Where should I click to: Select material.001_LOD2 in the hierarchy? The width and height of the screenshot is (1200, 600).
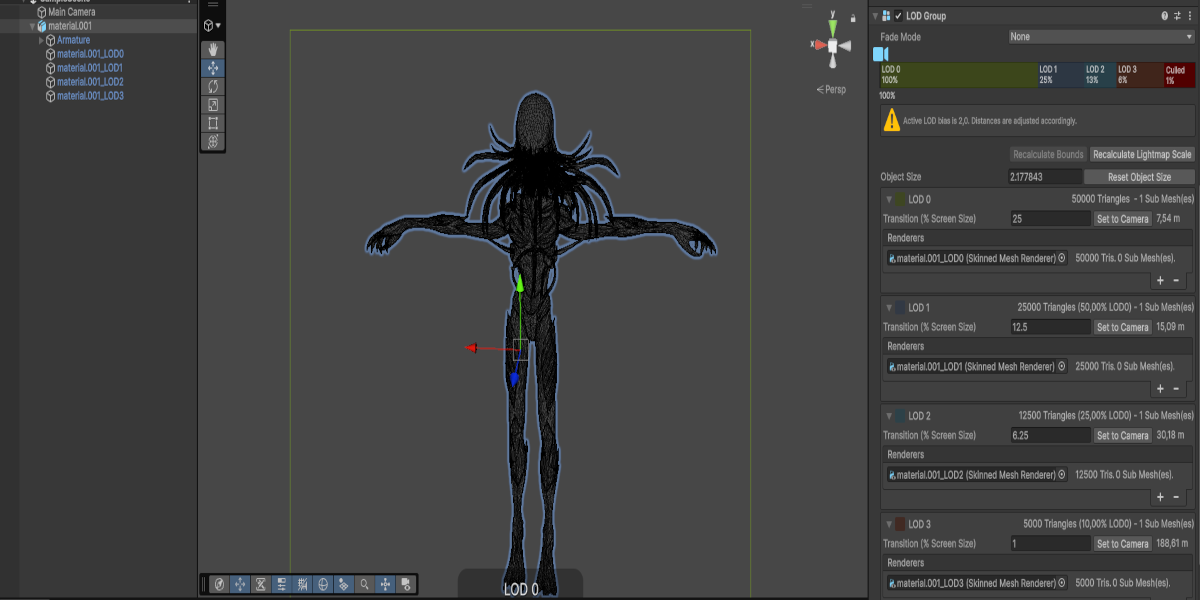click(x=90, y=82)
